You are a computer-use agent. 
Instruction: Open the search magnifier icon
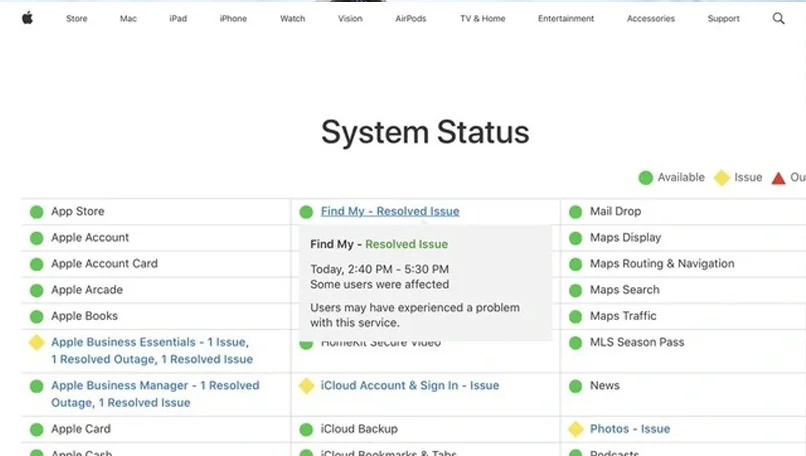[778, 19]
